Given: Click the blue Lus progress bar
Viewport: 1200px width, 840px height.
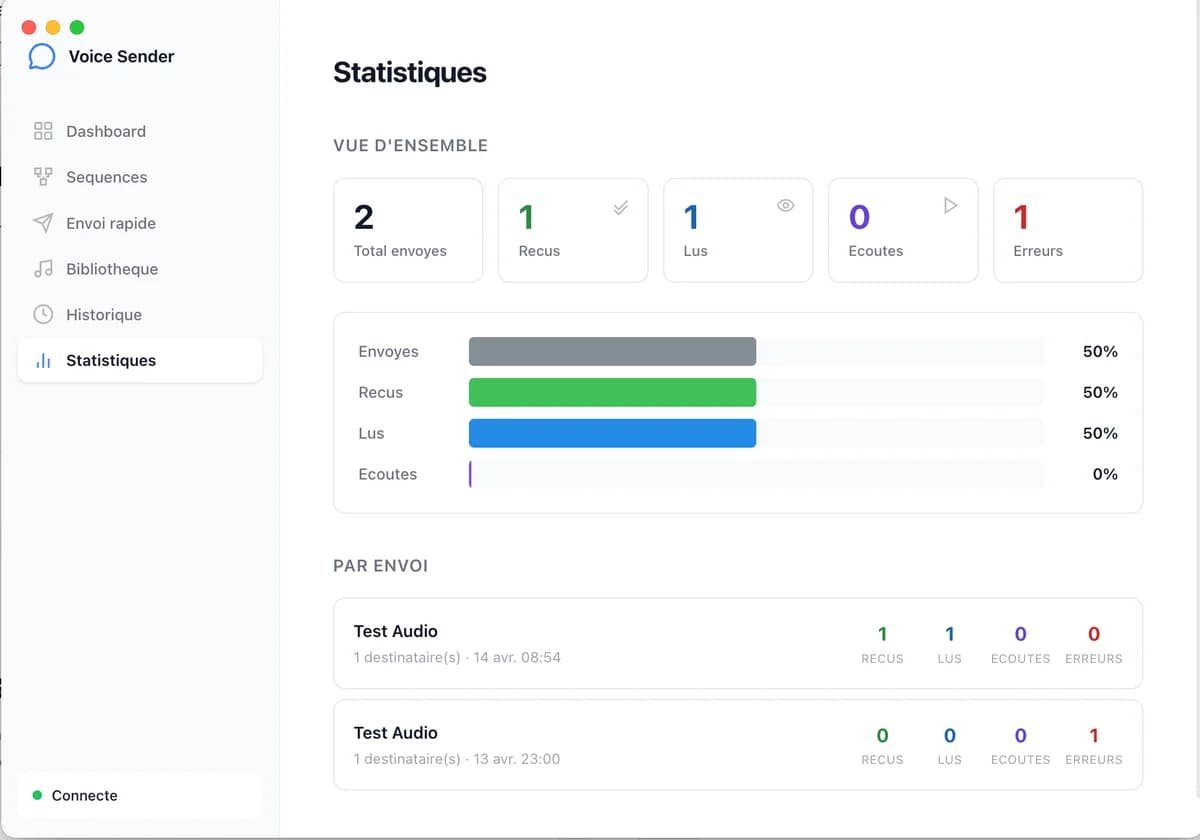Looking at the screenshot, I should (x=612, y=433).
